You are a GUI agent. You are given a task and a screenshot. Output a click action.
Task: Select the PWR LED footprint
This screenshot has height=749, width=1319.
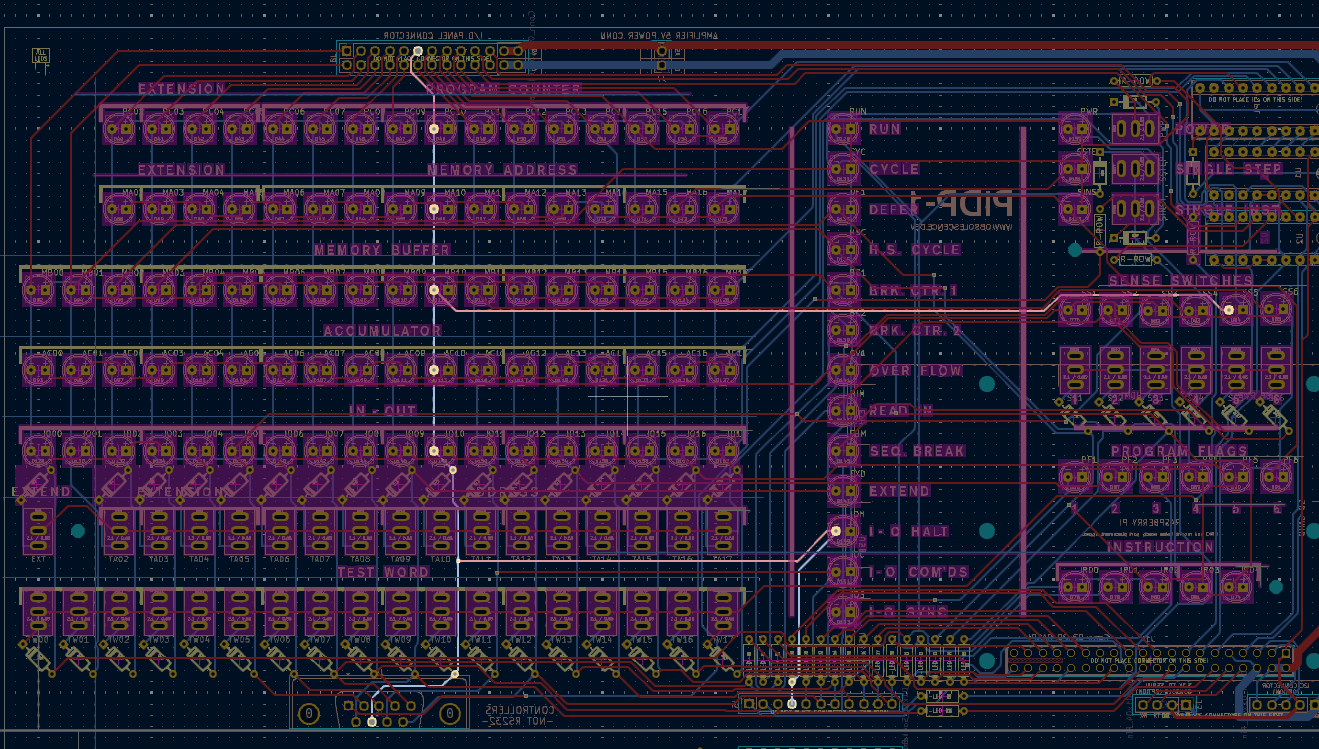pyautogui.click(x=1075, y=128)
